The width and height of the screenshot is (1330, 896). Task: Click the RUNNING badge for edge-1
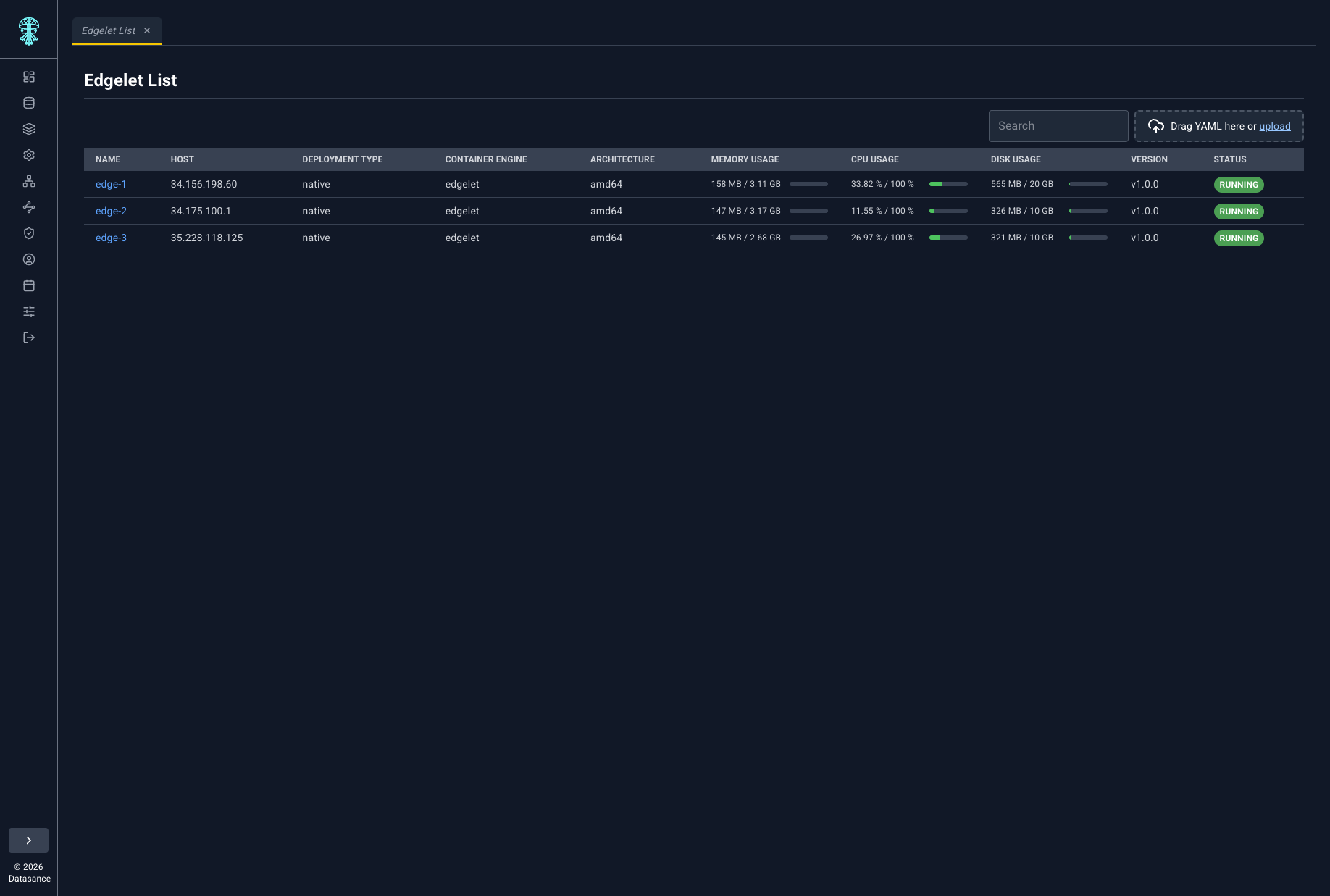click(1239, 185)
